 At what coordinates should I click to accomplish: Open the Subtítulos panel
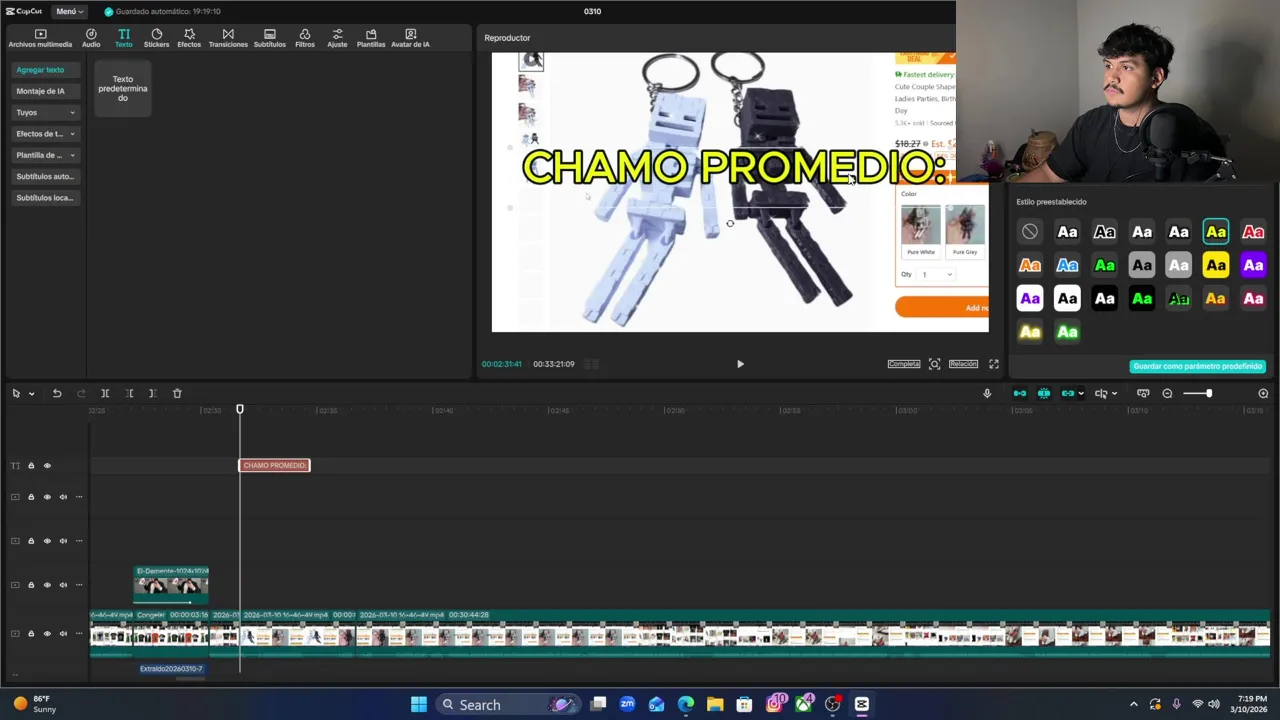[x=270, y=38]
